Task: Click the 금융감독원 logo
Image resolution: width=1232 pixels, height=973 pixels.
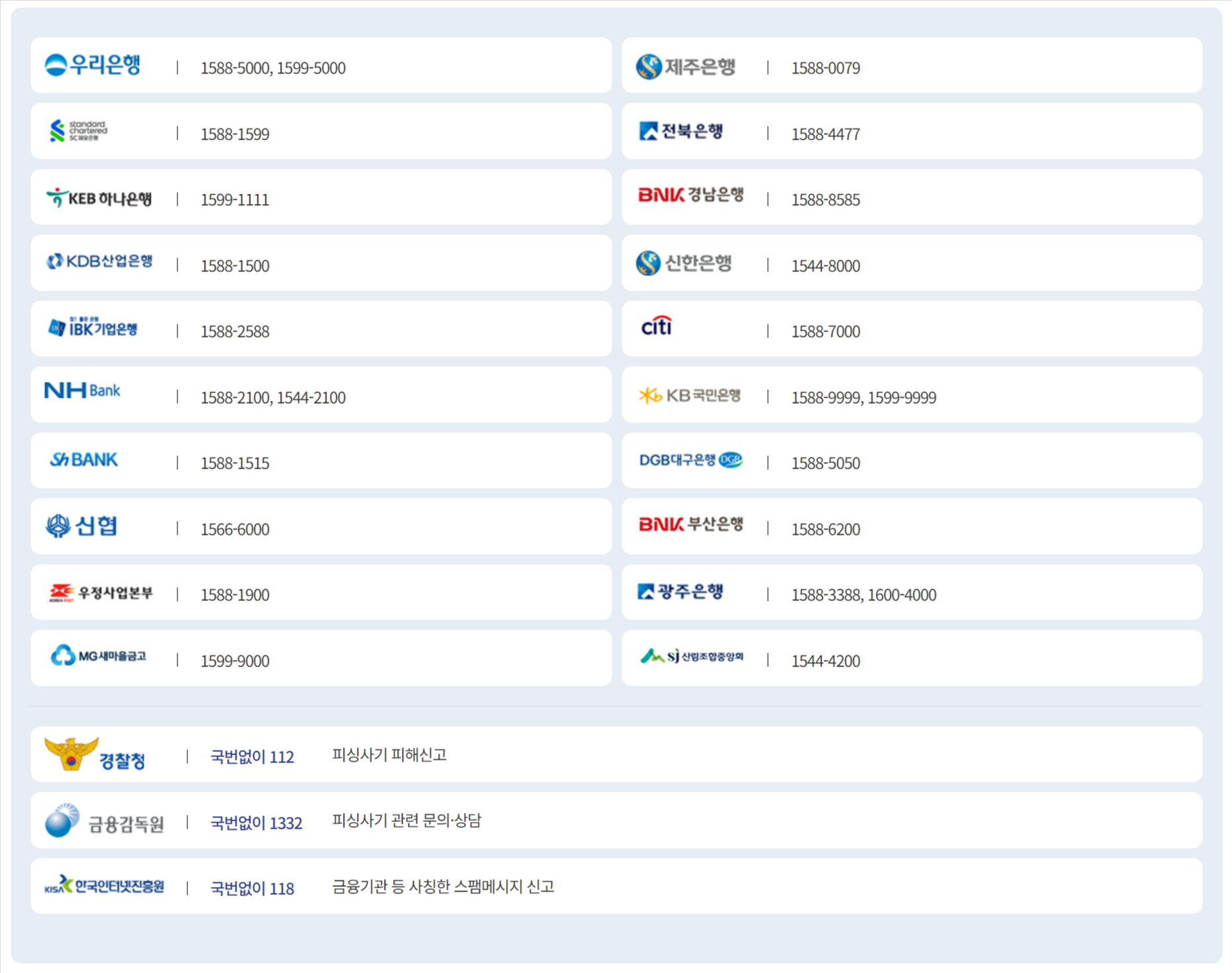Action: click(x=104, y=821)
